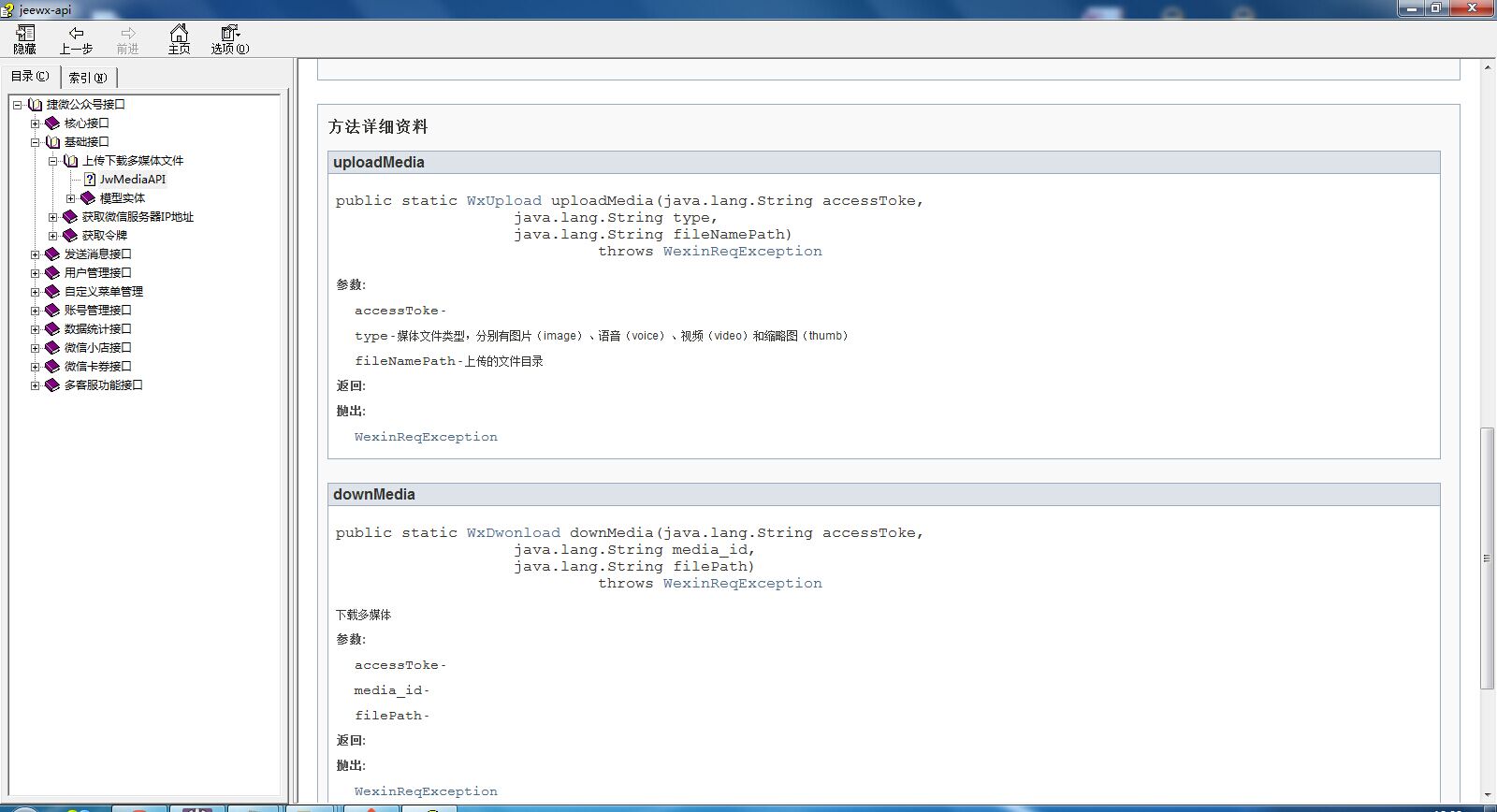Click the Back (上一步) arrow icon

pyautogui.click(x=76, y=34)
